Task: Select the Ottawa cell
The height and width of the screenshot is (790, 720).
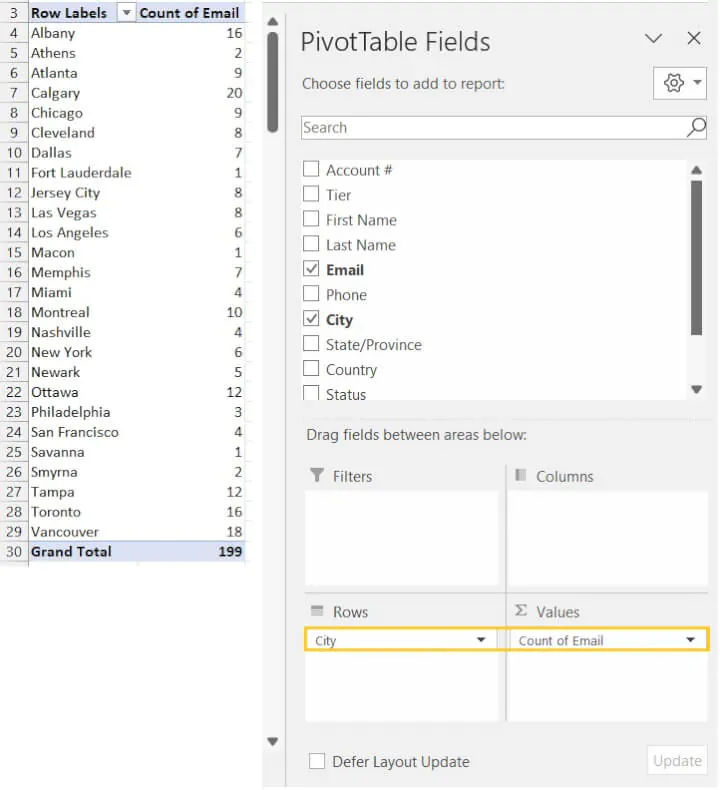Action: (x=82, y=392)
